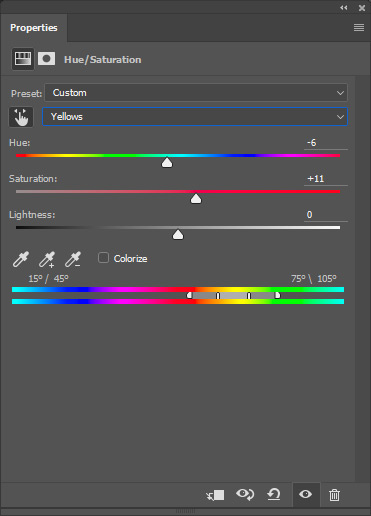Select the Properties tab
Viewport: 371px width, 516px height.
34,28
